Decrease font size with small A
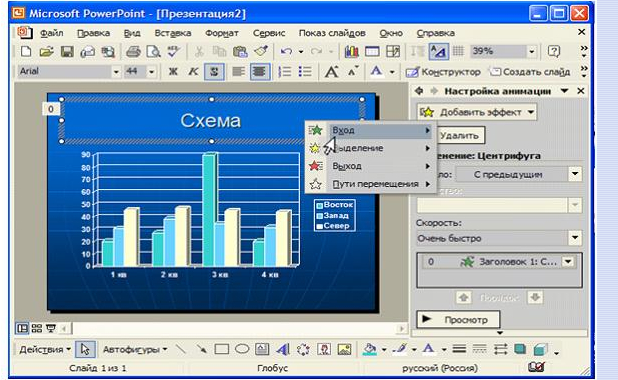618x380 pixels. coord(352,71)
